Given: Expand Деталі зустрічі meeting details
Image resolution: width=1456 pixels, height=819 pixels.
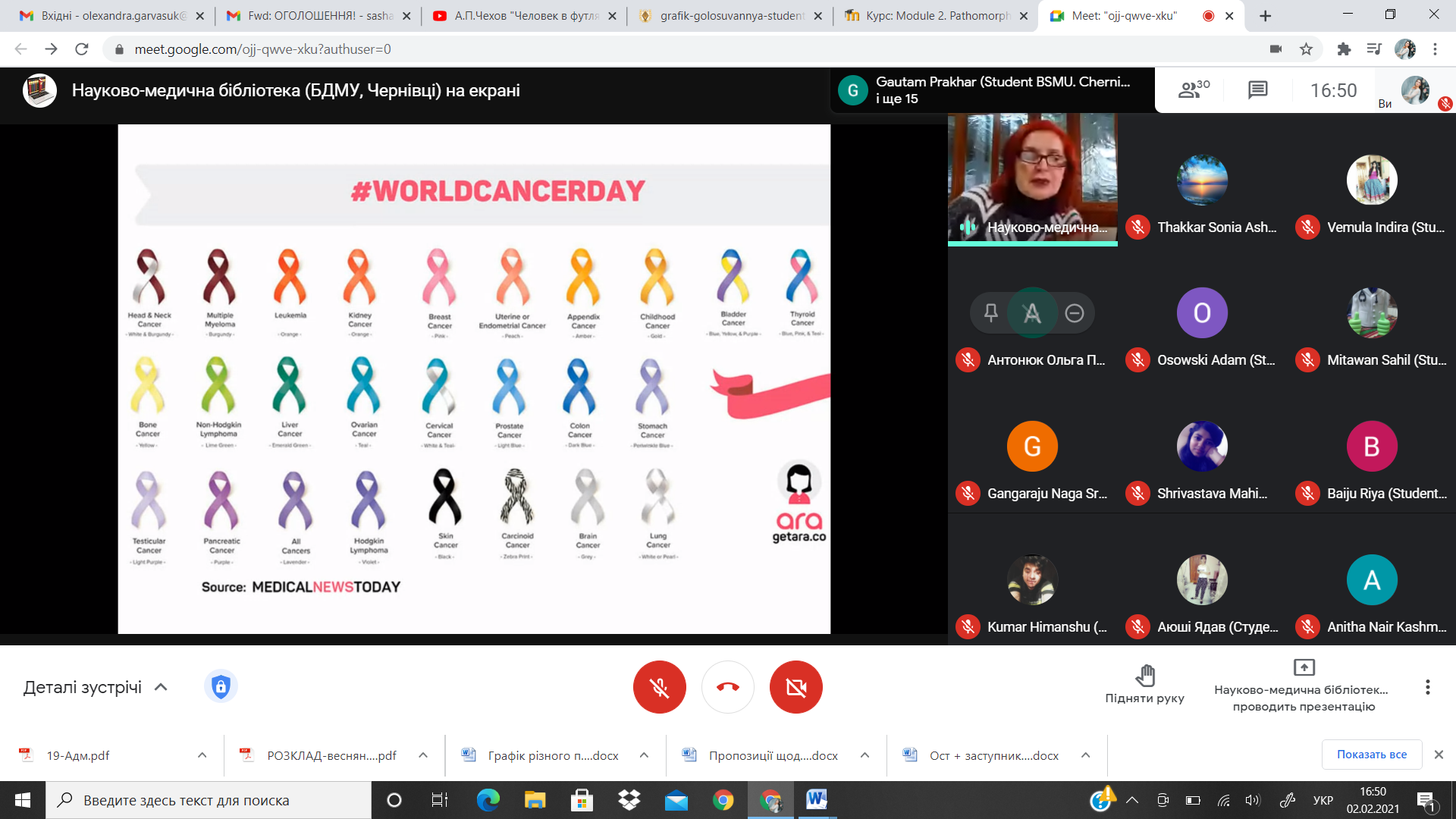Looking at the screenshot, I should coord(95,687).
